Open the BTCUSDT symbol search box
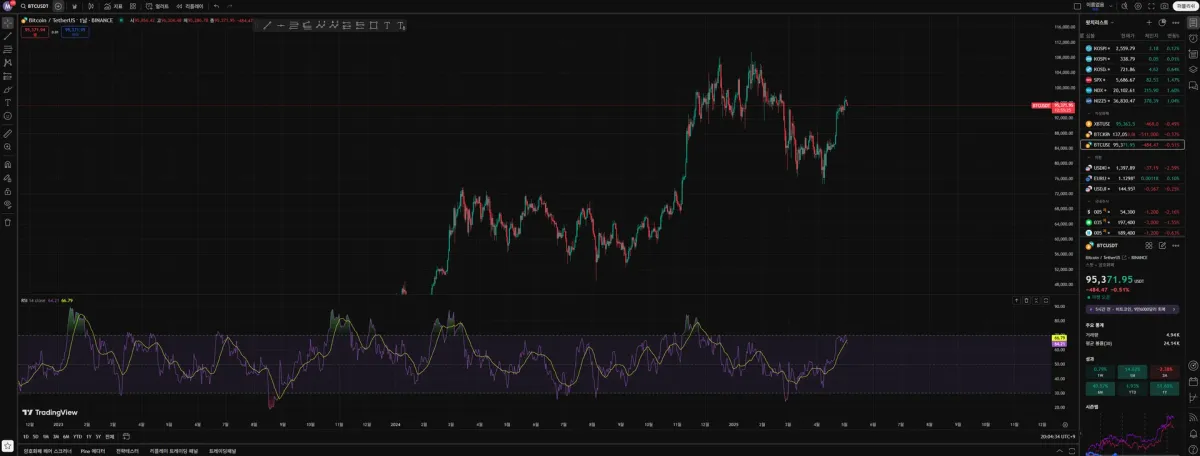1200x456 pixels. 33,6
